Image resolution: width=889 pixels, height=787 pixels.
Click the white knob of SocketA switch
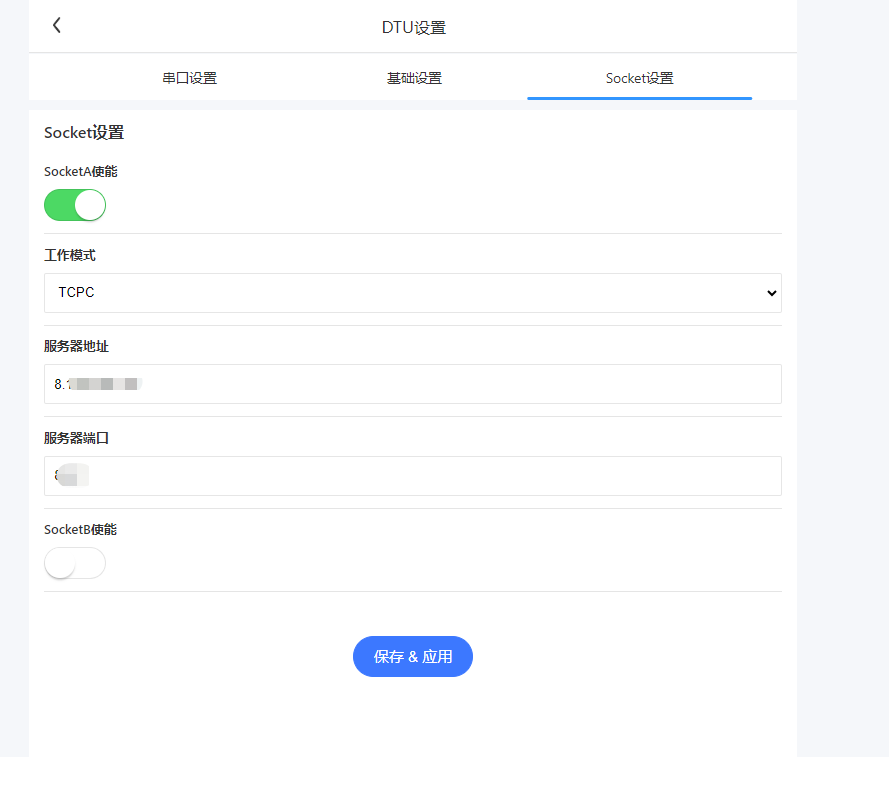[x=90, y=205]
